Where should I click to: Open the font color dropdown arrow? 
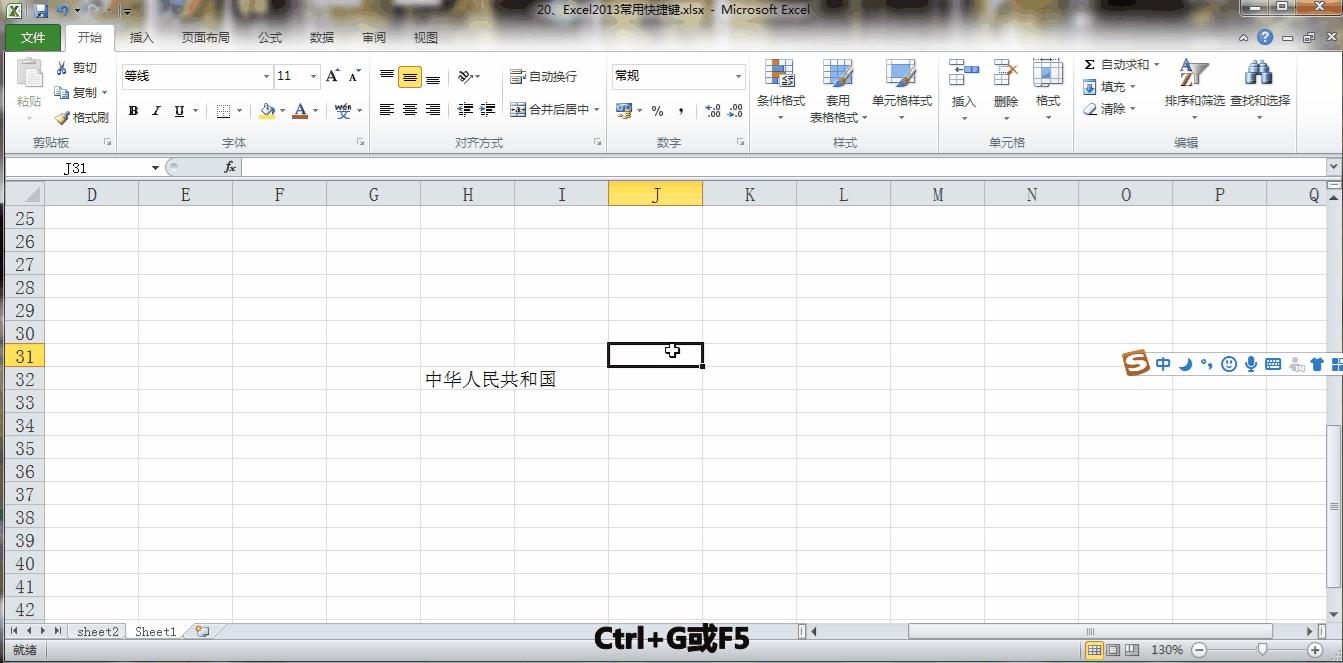coord(313,111)
